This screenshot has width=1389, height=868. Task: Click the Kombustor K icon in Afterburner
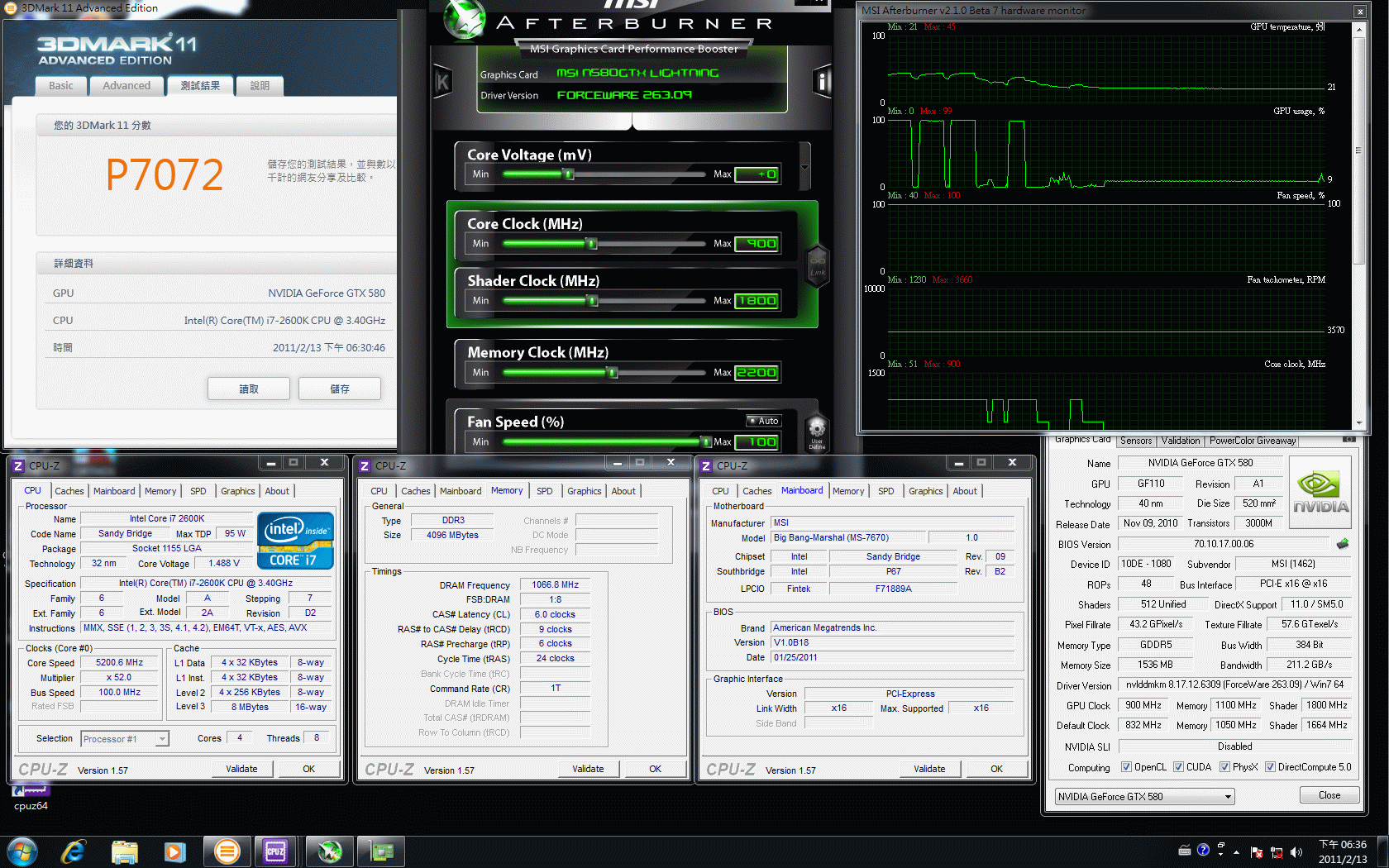coord(442,82)
